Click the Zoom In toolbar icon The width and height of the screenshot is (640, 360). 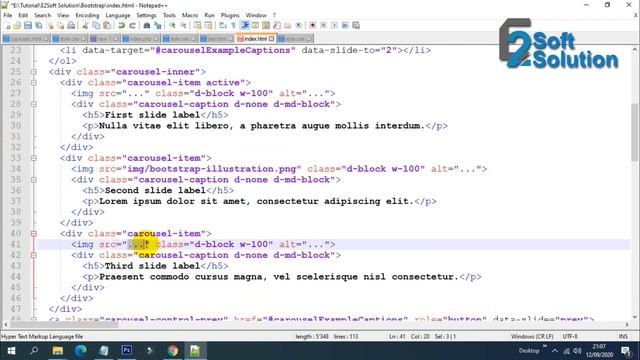(x=172, y=25)
